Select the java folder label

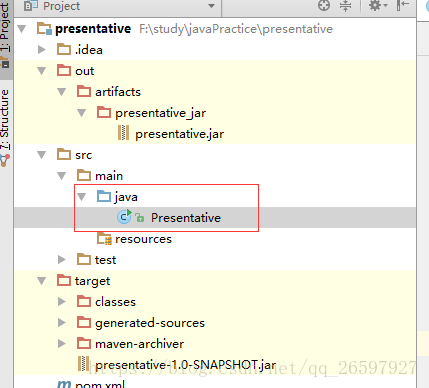click(x=126, y=197)
